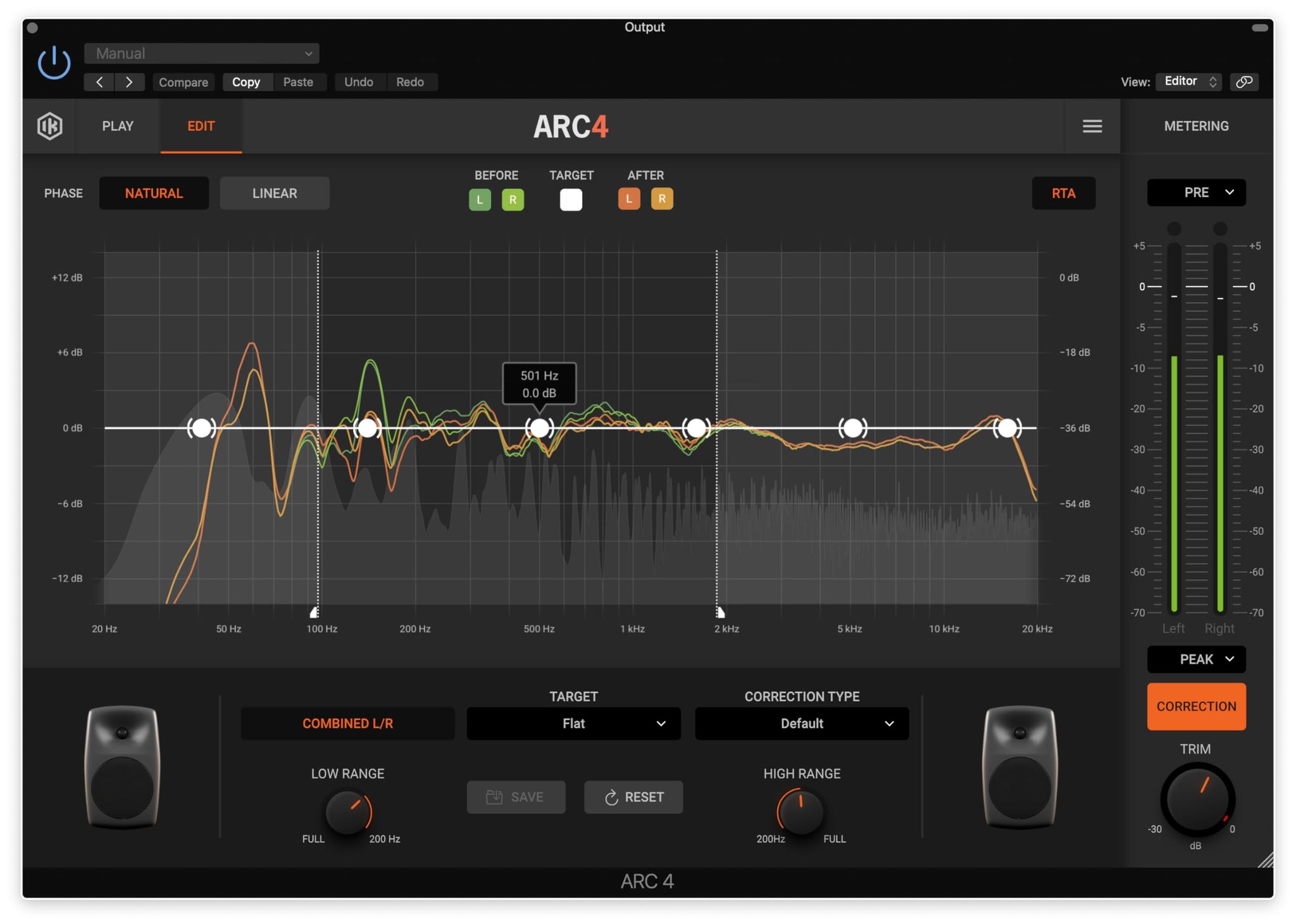Click the right speaker image
Screen dimensions: 1296x924
pos(1019,766)
